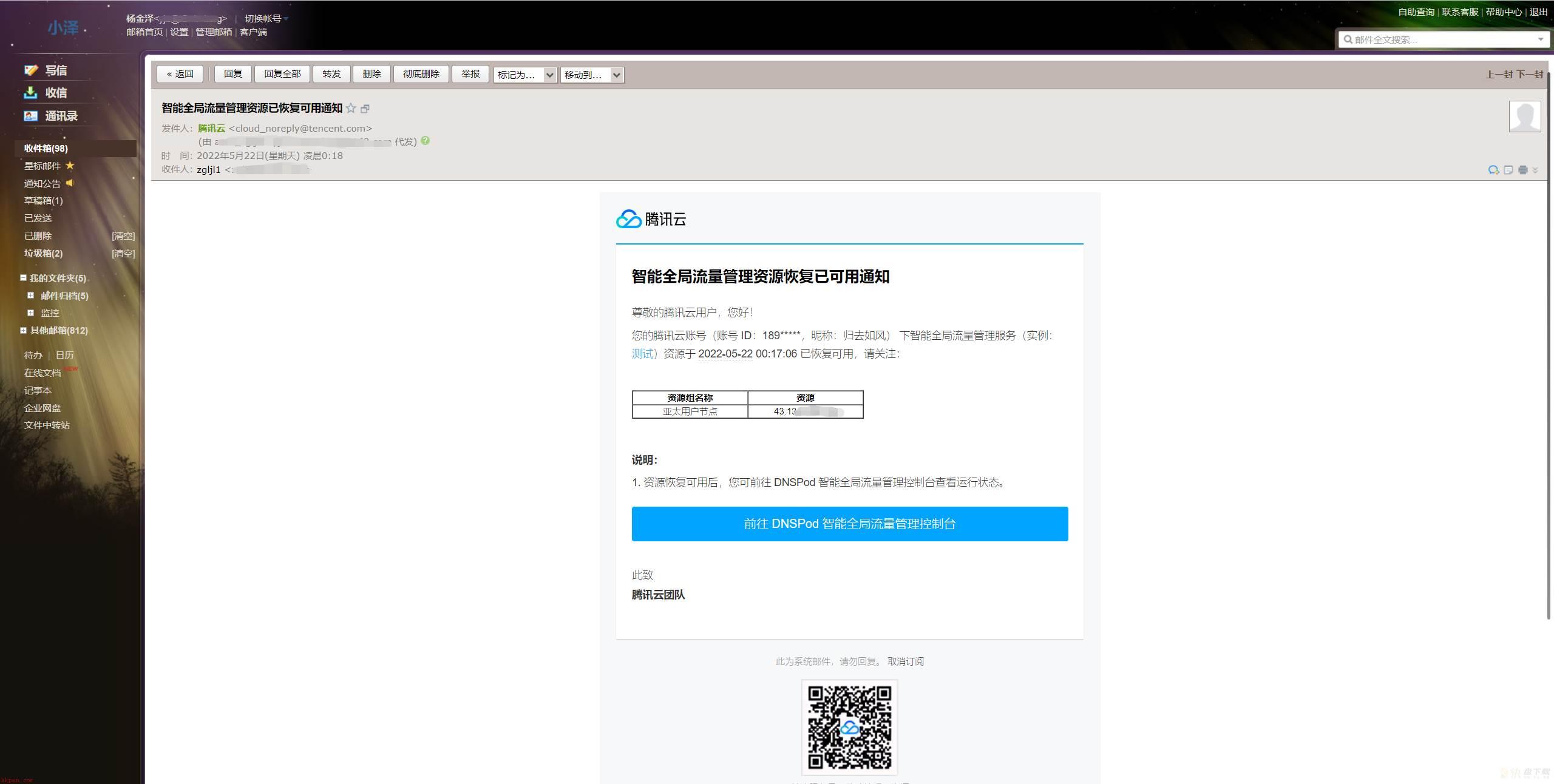Screen dimensions: 1554x784
Task: Open the compose mail icon 写信
Action: [31, 70]
